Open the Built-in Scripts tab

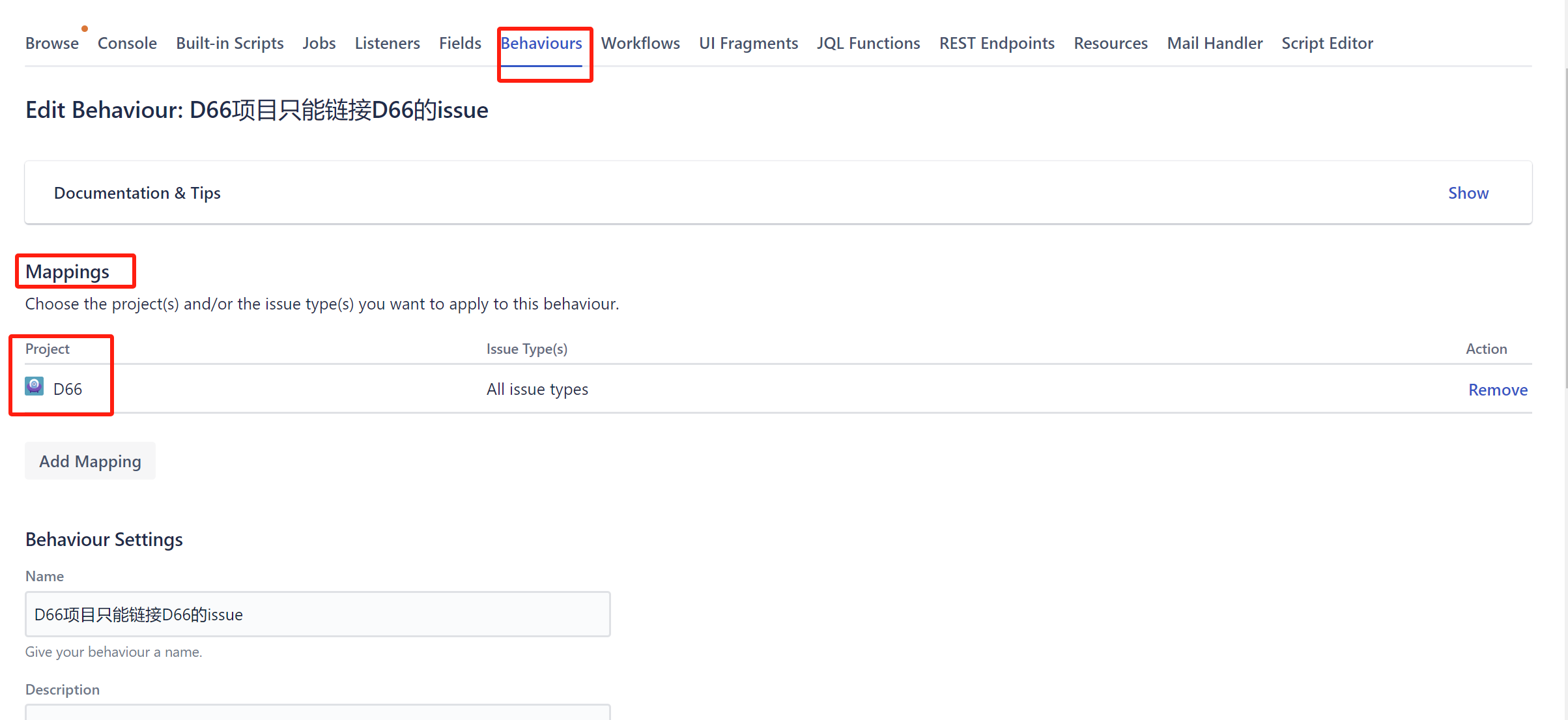pos(229,43)
